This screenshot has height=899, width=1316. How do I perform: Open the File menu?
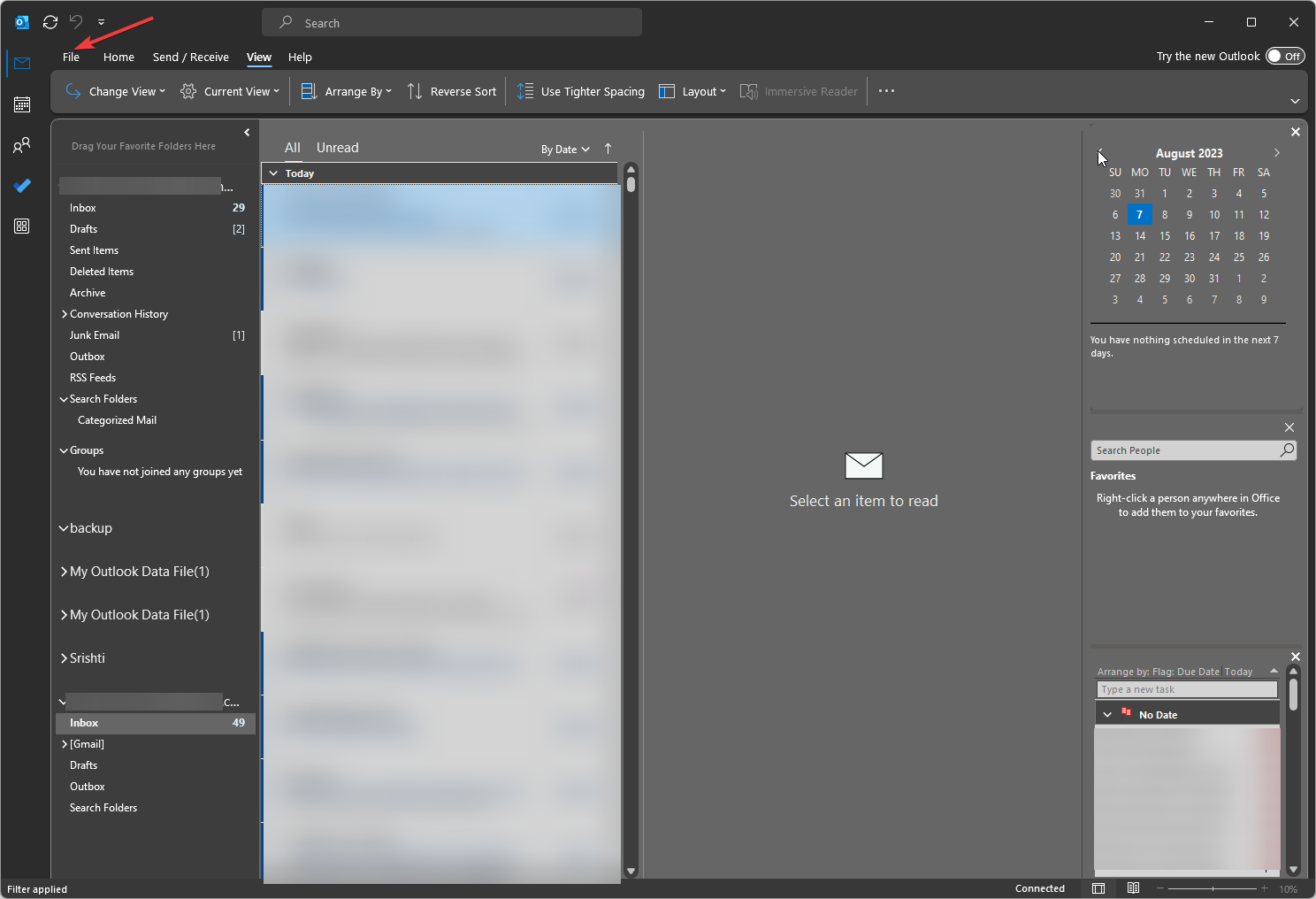tap(71, 56)
